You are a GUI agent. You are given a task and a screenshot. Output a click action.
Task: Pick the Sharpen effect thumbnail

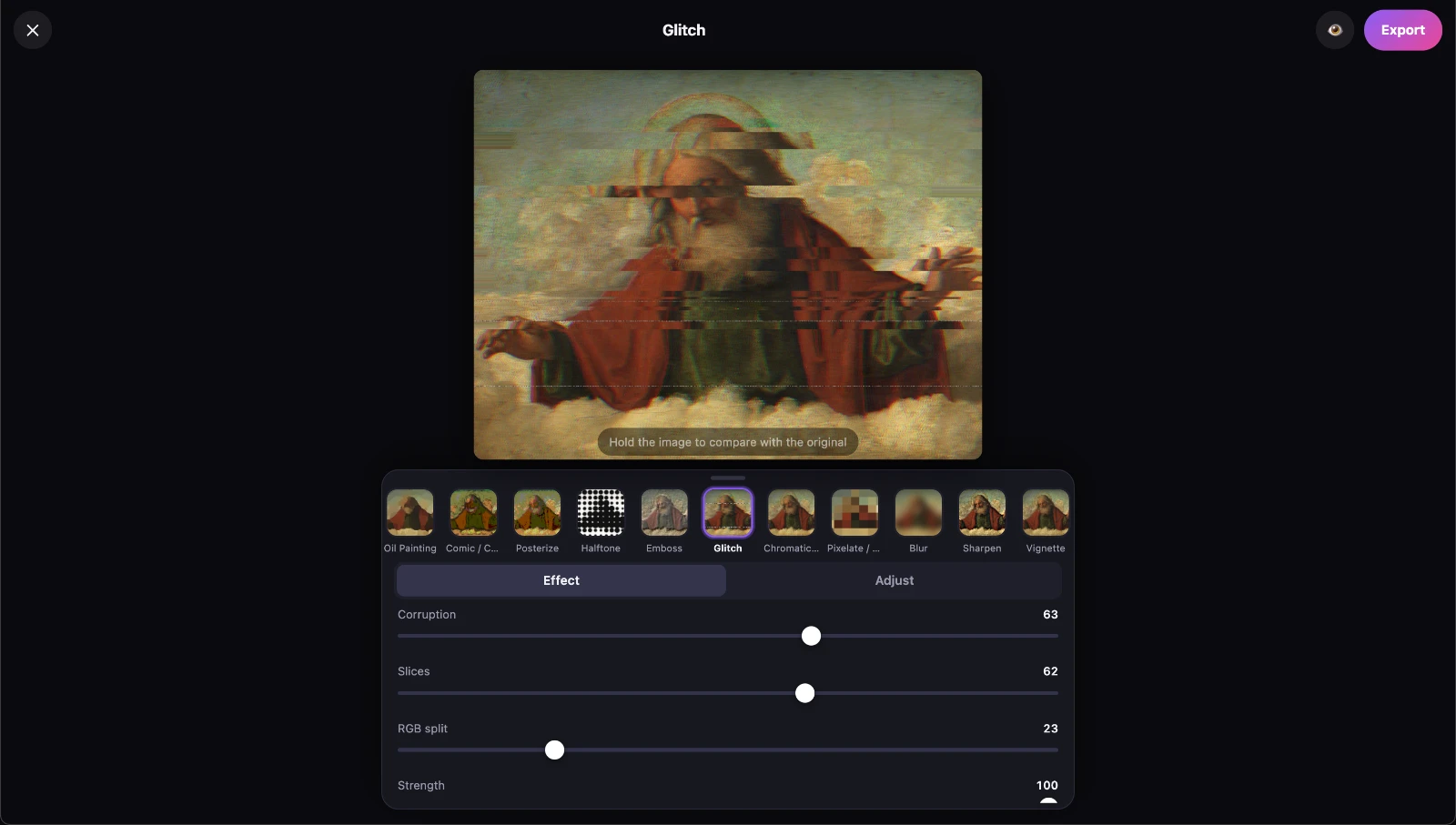(982, 512)
